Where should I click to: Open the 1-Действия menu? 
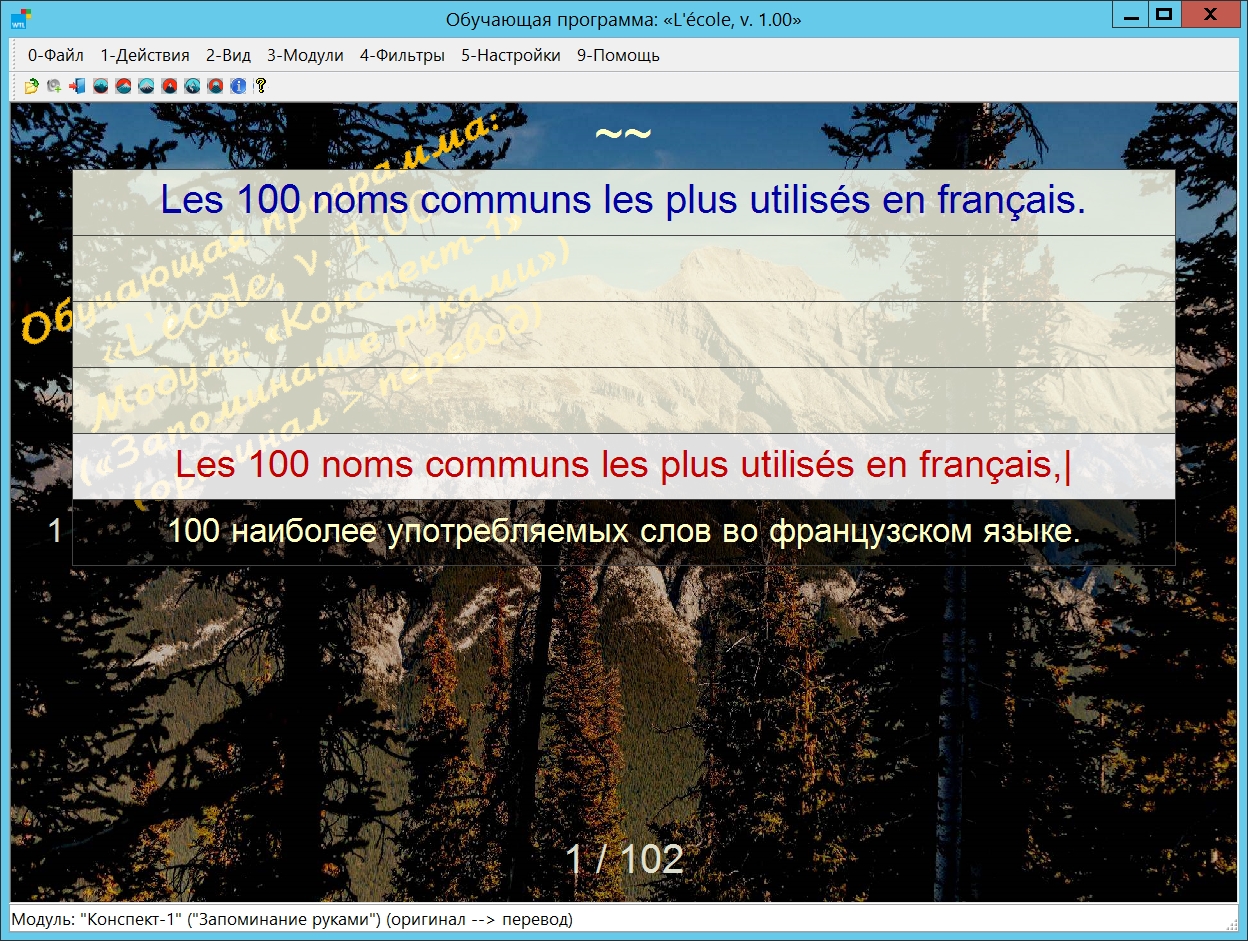coord(145,56)
